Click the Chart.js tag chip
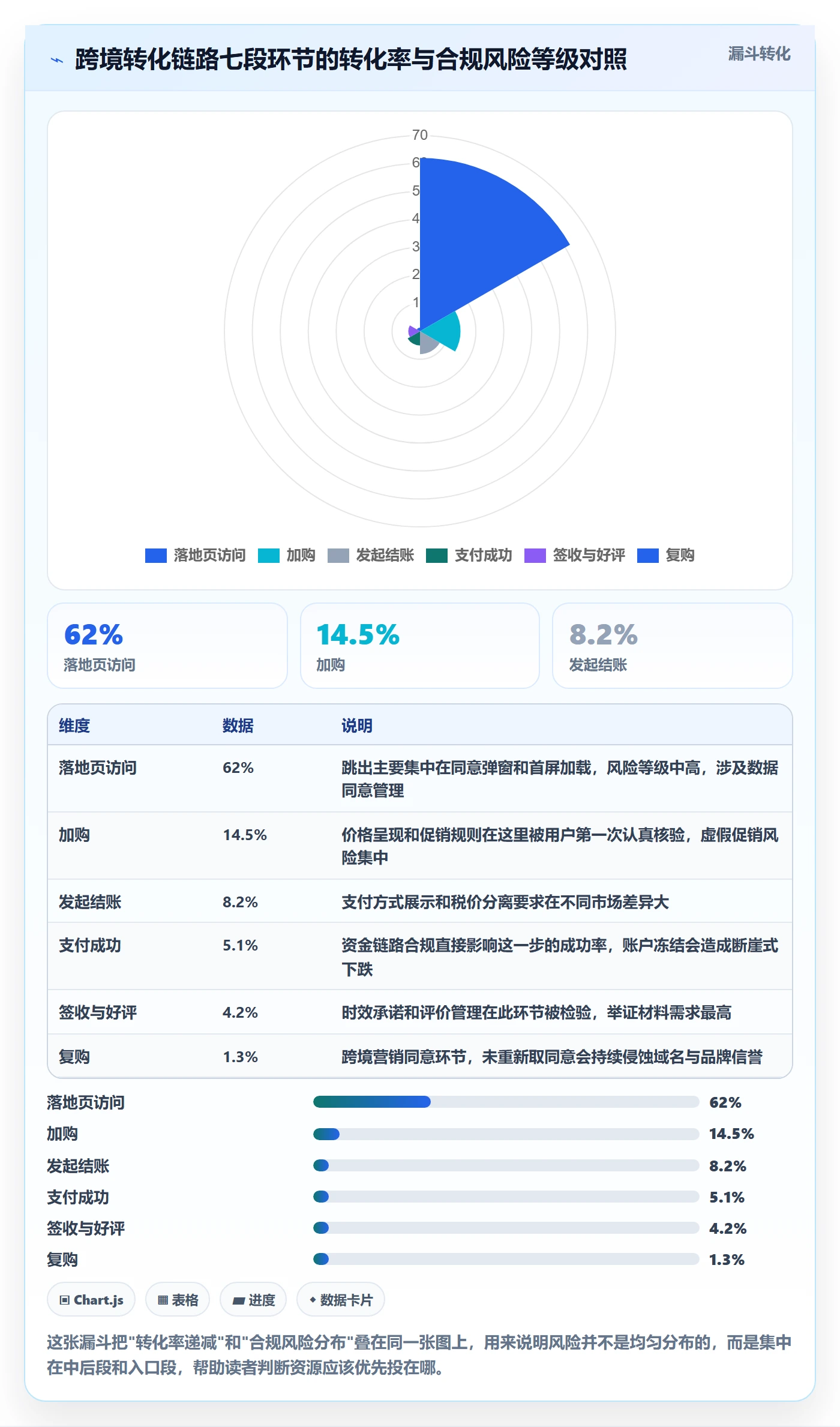The height and width of the screenshot is (1427, 840). coord(91,1300)
